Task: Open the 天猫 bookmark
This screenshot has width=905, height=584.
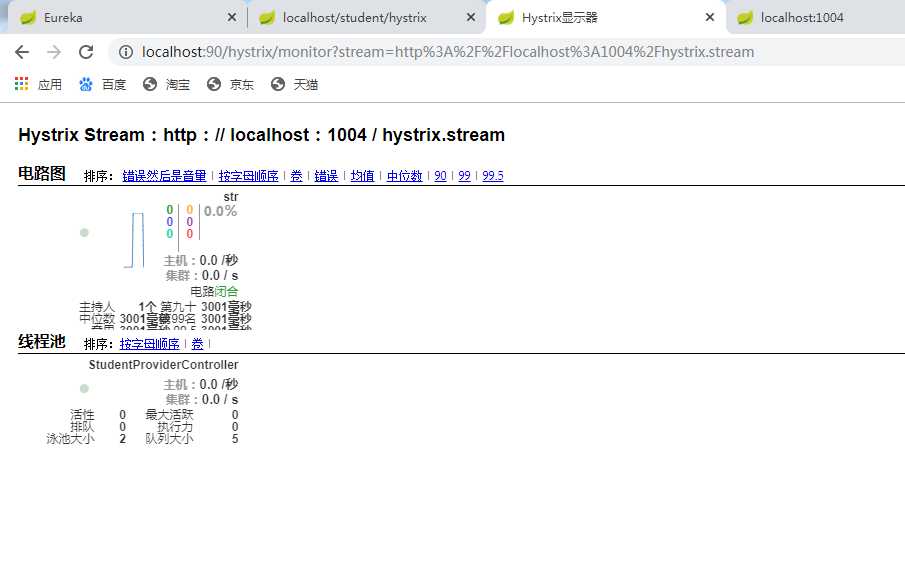Action: tap(294, 84)
